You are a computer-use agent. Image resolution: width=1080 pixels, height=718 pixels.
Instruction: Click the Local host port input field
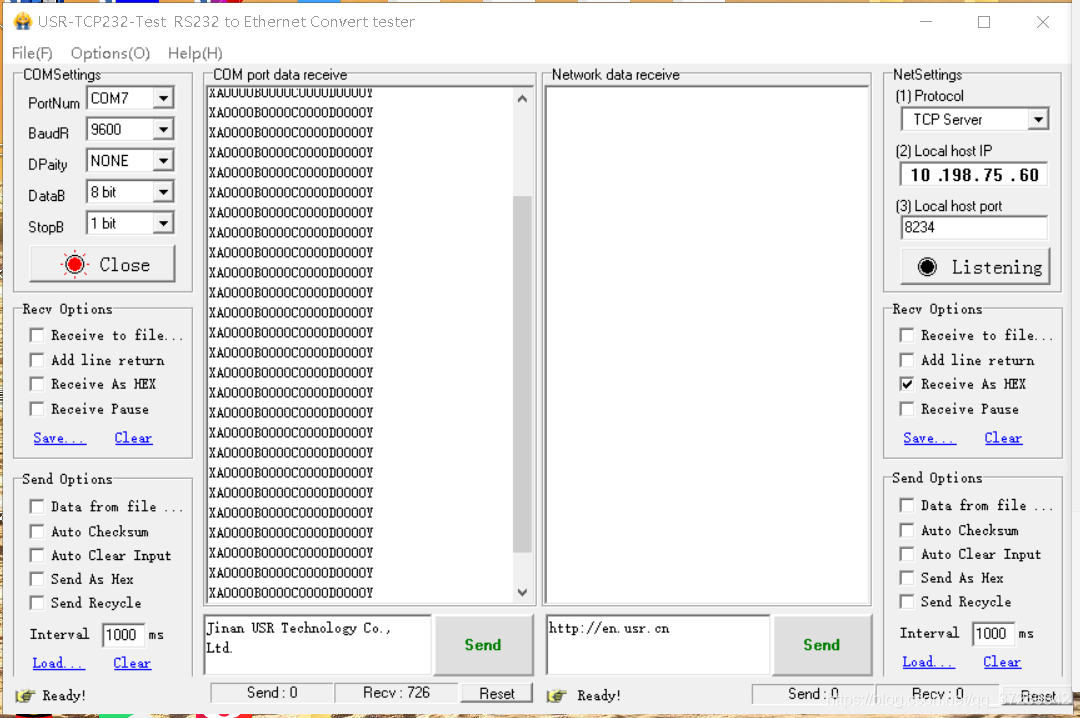(973, 227)
